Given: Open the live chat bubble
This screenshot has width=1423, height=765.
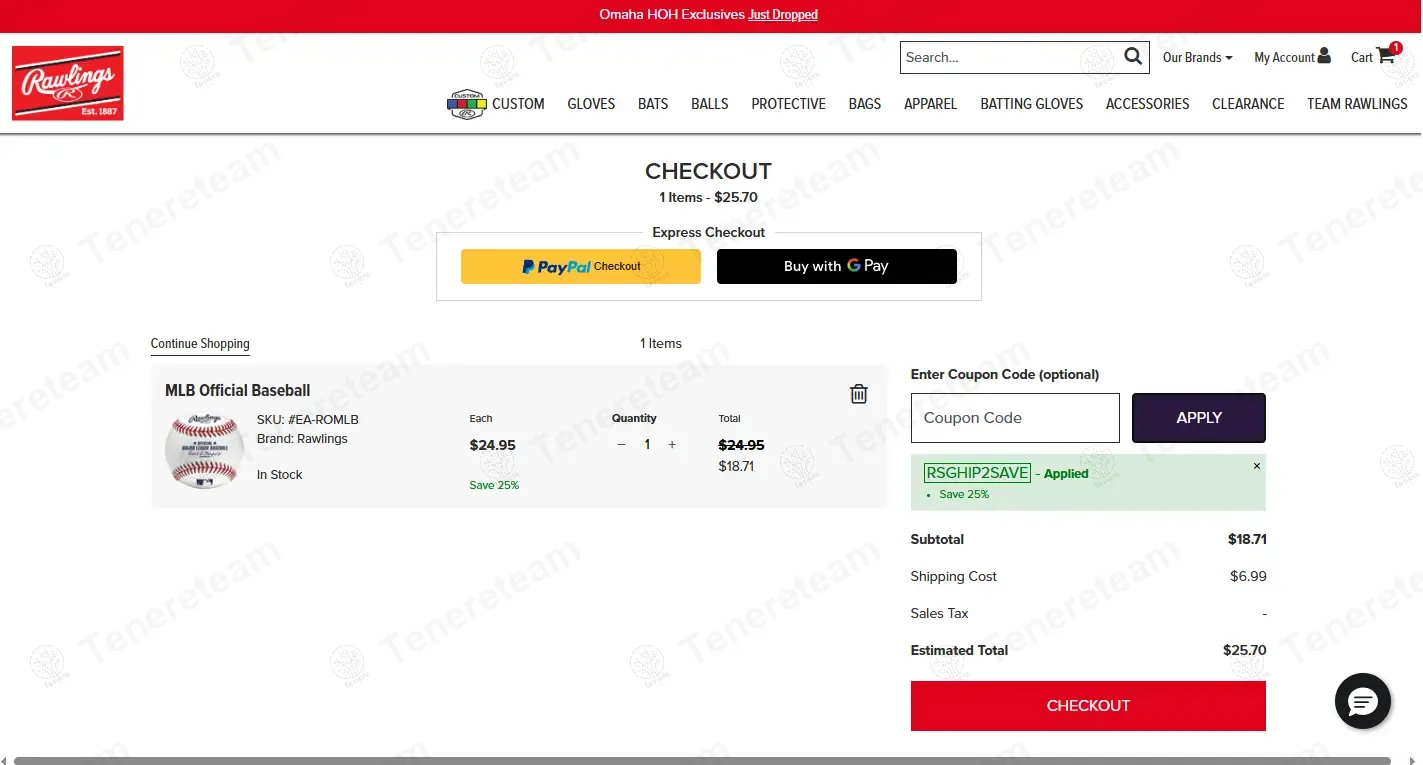Looking at the screenshot, I should coord(1362,701).
